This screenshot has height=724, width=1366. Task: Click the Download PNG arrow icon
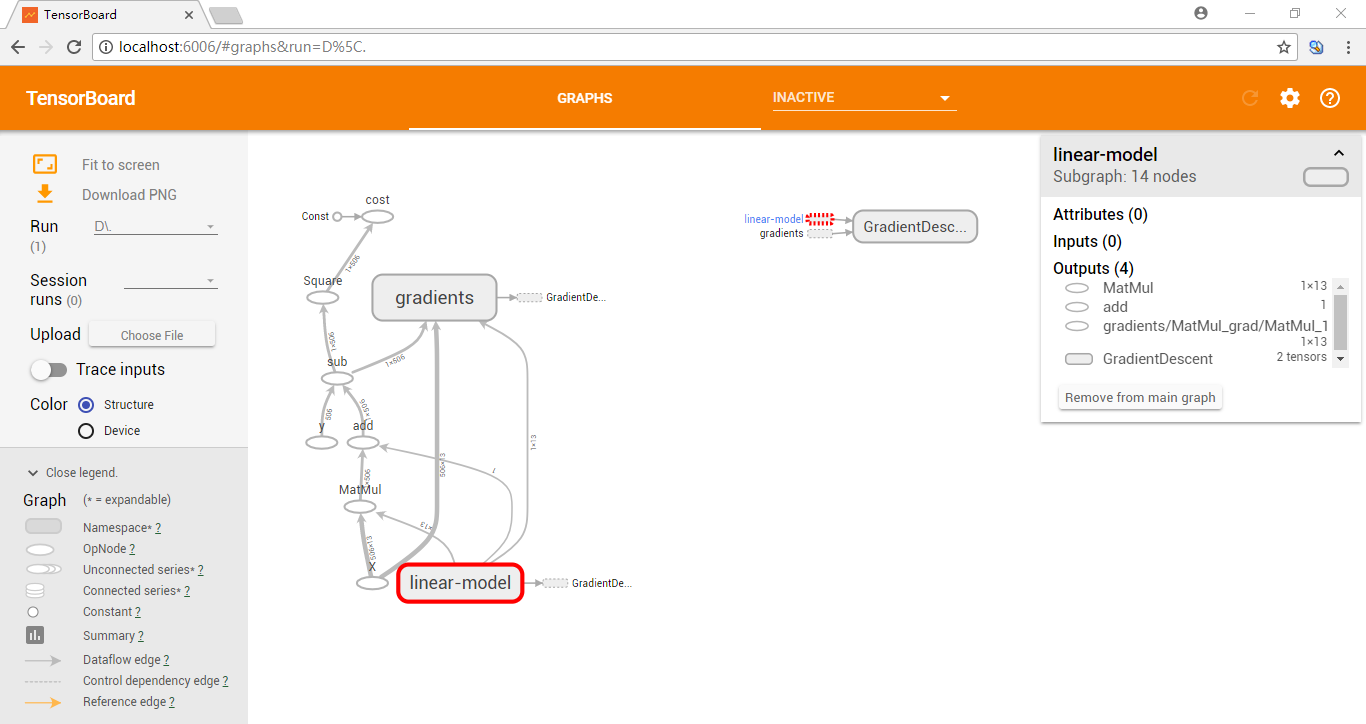click(45, 194)
